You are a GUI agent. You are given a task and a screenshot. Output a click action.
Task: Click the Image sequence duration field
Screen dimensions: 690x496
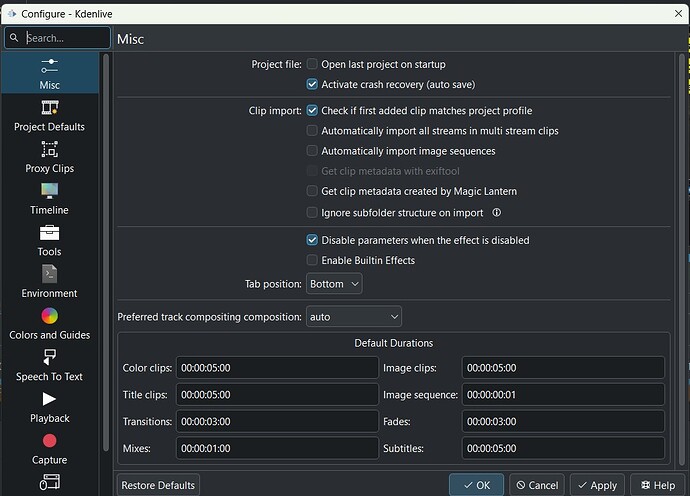click(563, 394)
